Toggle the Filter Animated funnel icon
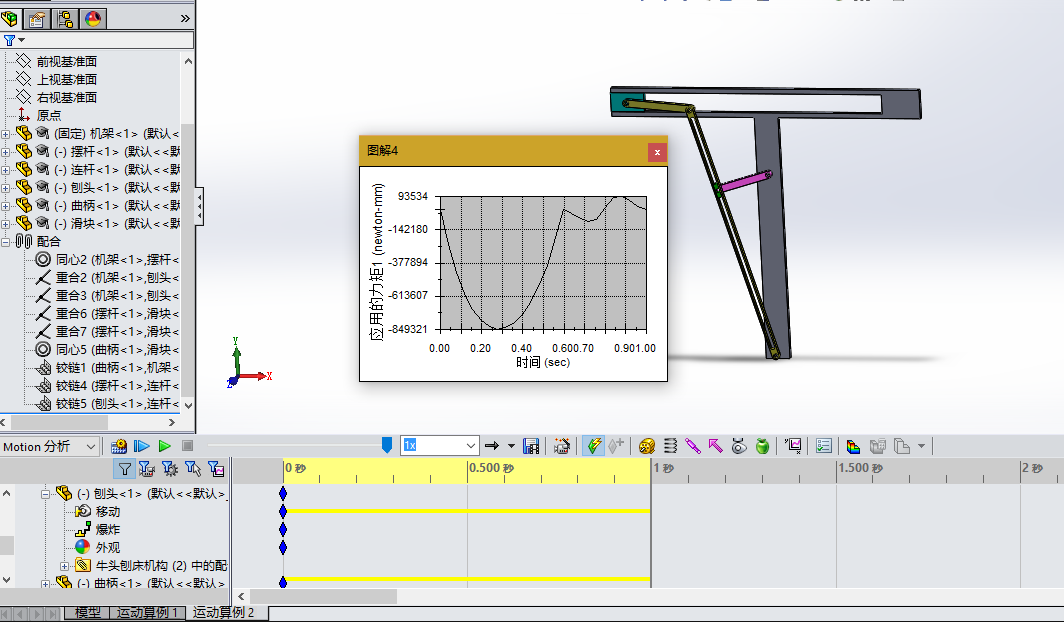 (147, 468)
